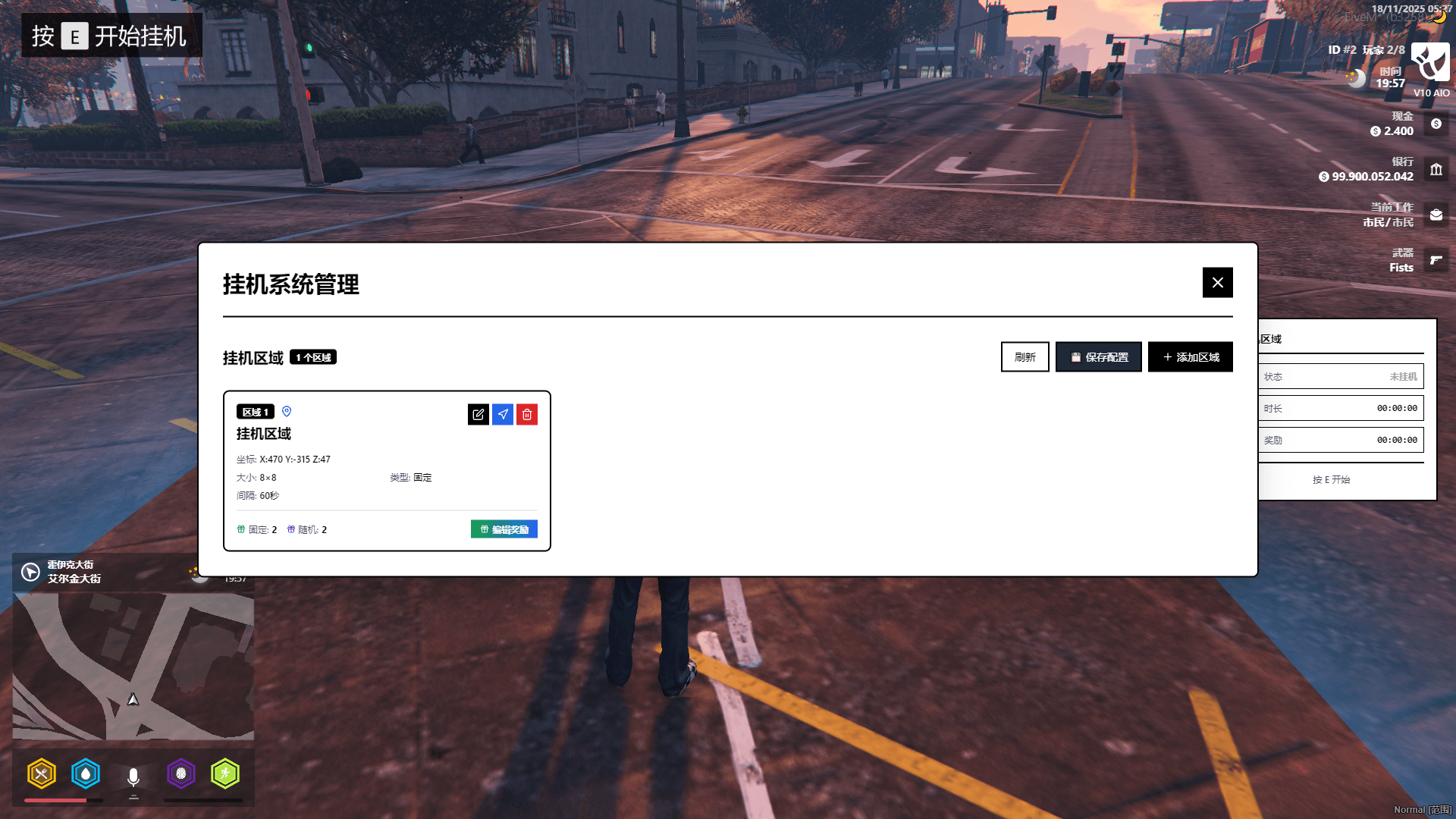Click the bank building icon in HUD
Screen dimensions: 1456x819
coord(1436,169)
